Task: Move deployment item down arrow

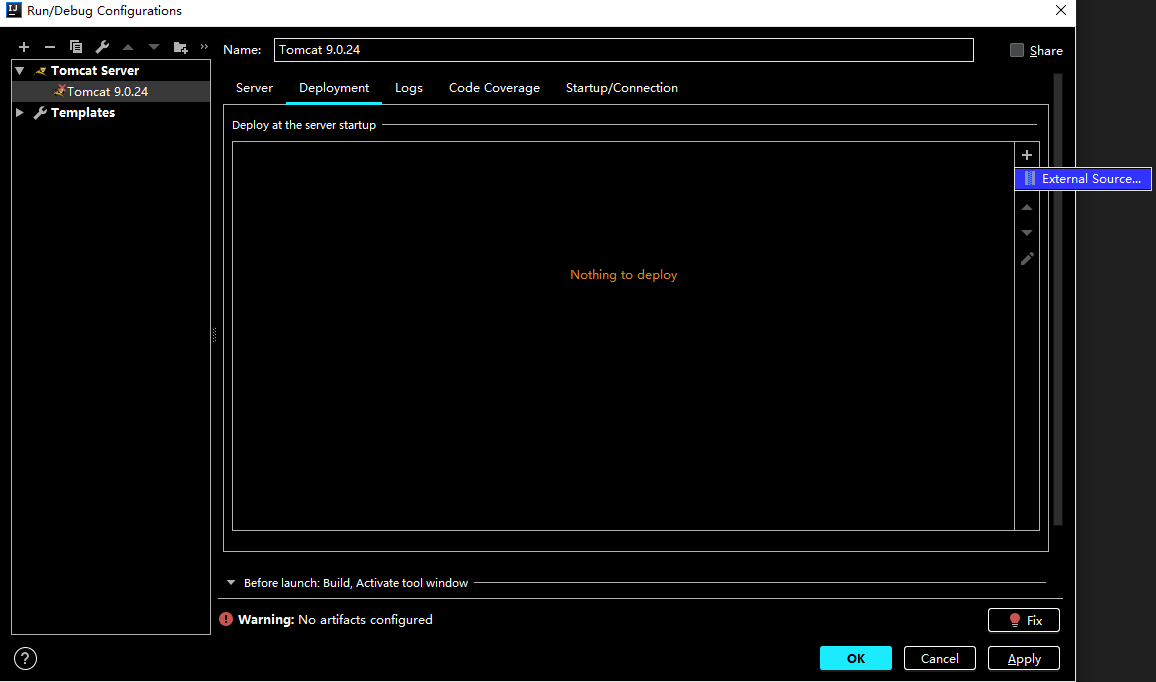Action: tap(1027, 233)
